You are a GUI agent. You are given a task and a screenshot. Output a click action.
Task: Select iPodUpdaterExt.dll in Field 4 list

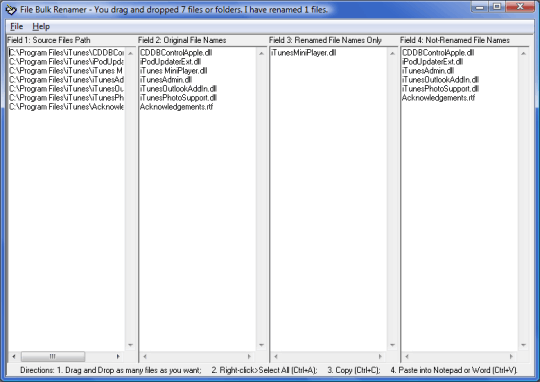pos(433,62)
